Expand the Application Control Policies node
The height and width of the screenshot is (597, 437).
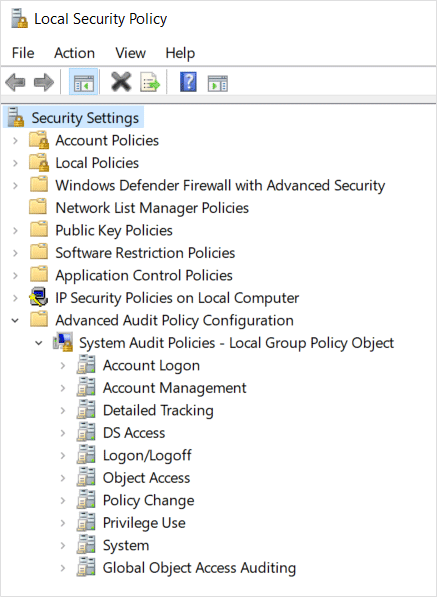pyautogui.click(x=15, y=275)
